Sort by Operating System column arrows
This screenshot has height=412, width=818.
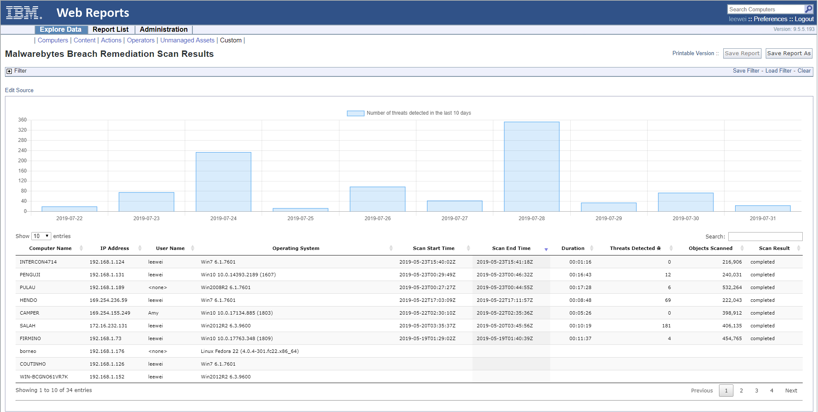point(391,248)
